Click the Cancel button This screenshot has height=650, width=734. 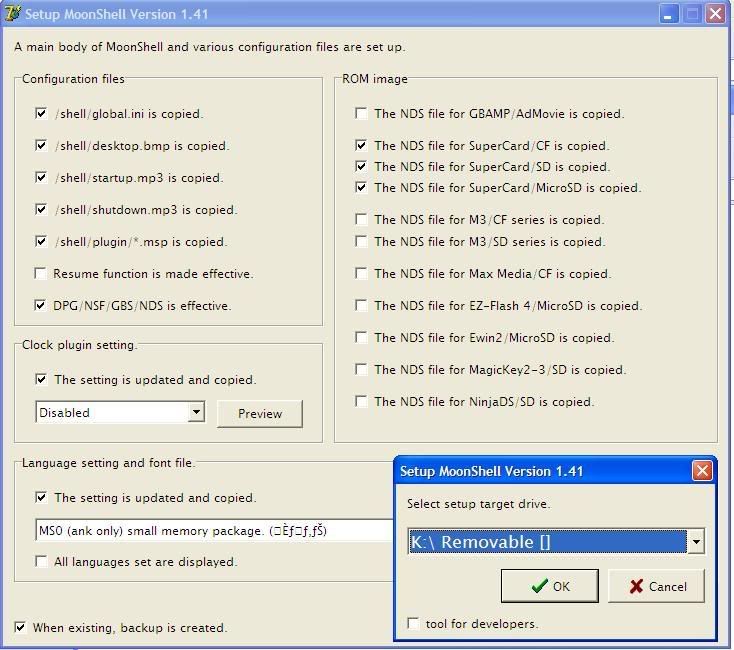656,586
